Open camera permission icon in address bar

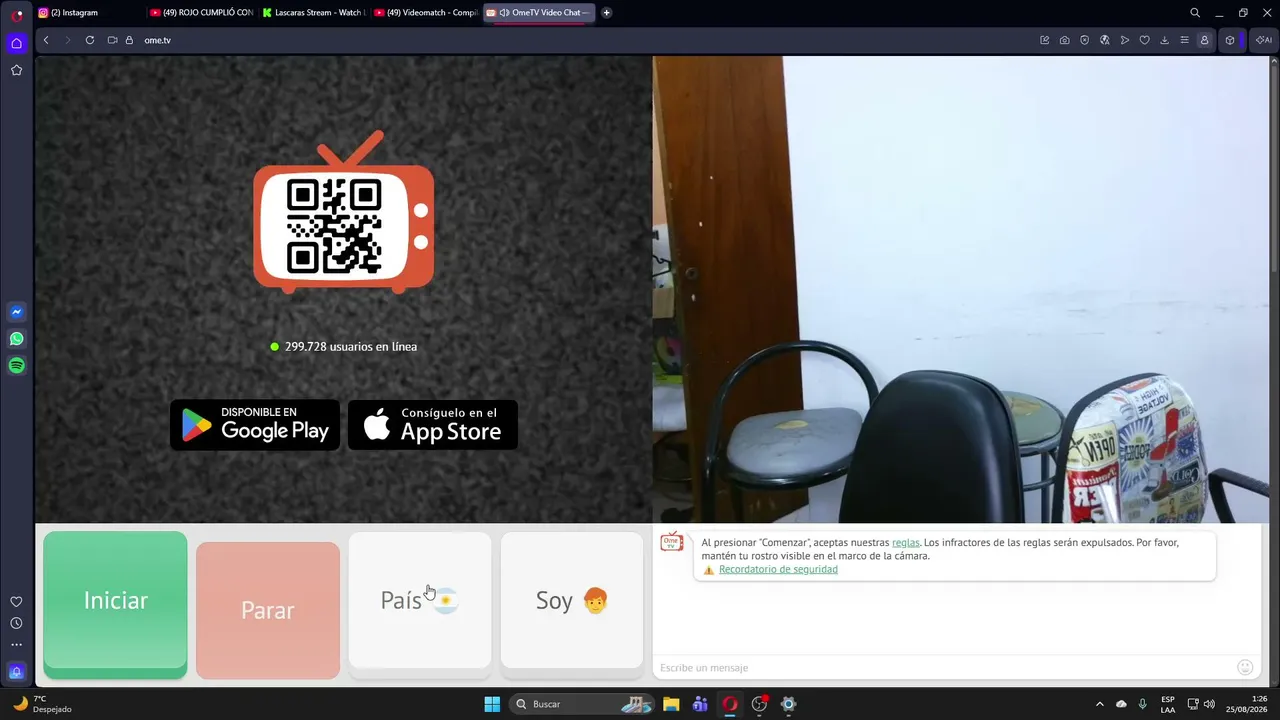[112, 40]
